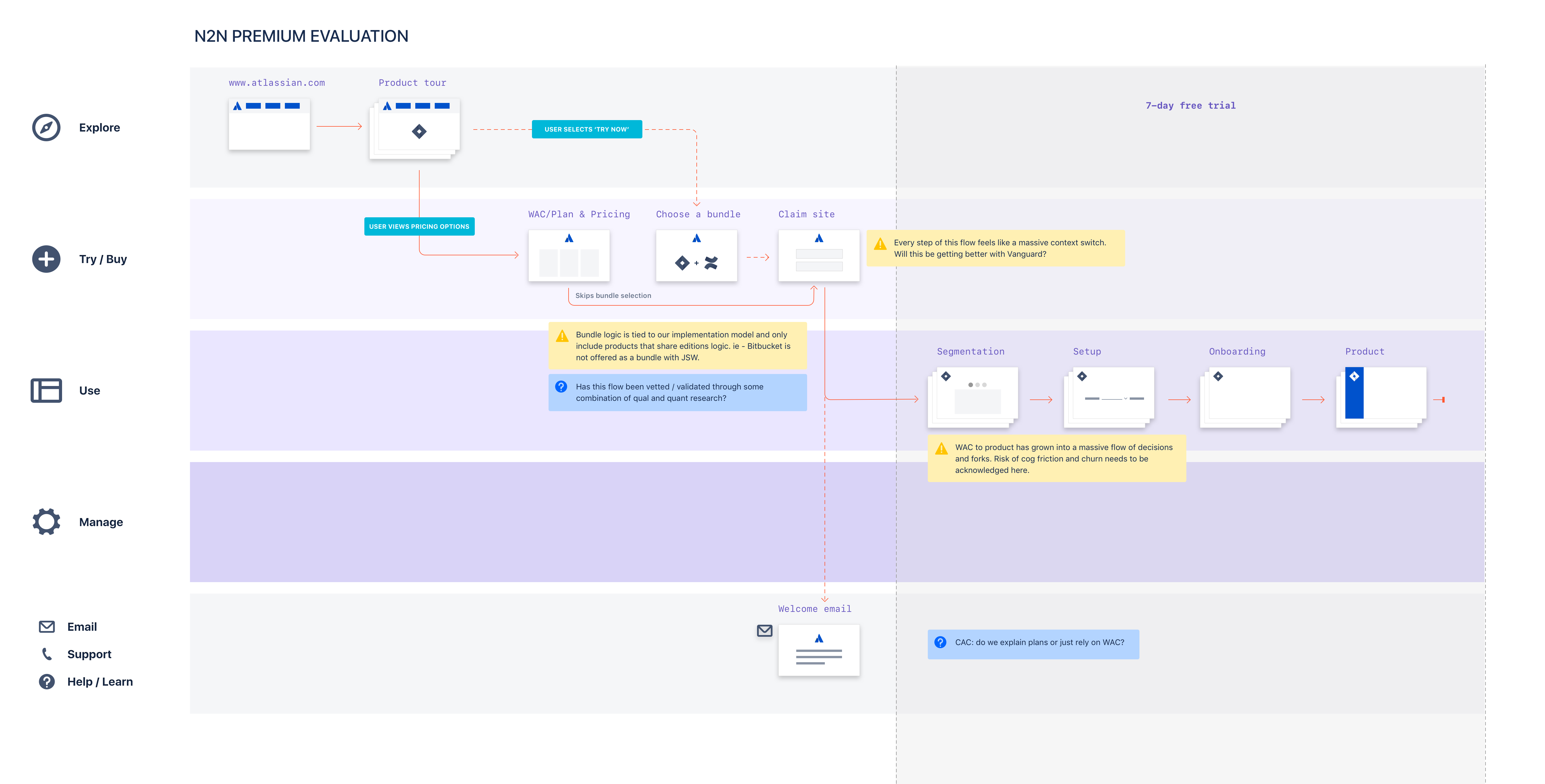Click the Manage gear icon
Viewport: 1545px width, 784px height.
coord(46,522)
